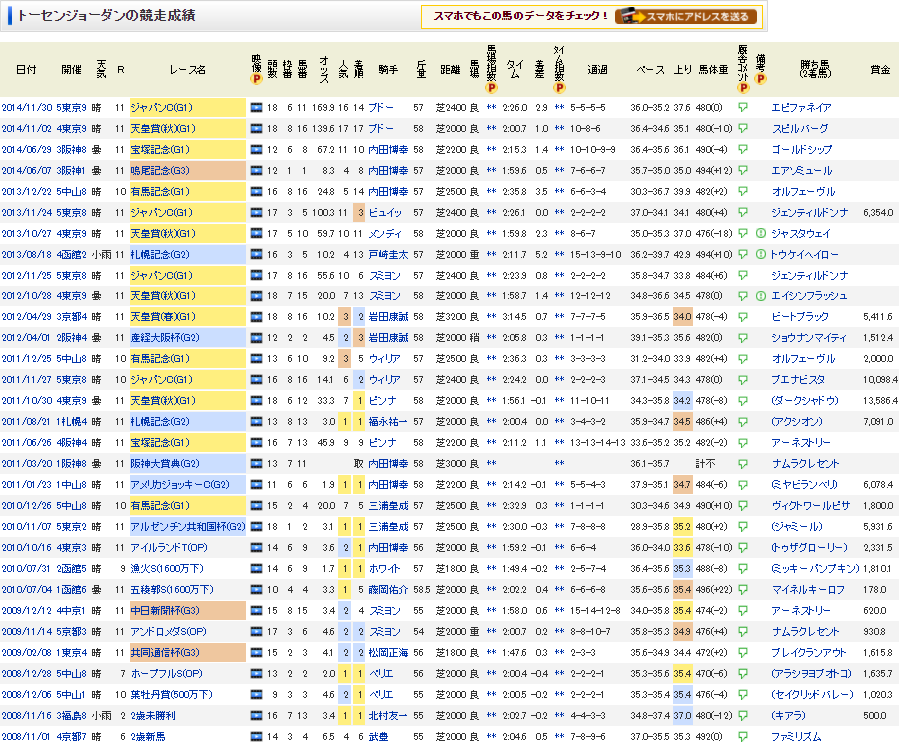Open green remark icon in 札幌記念 2013/08/18 row
Screen dimensions: 899x742
click(x=760, y=254)
